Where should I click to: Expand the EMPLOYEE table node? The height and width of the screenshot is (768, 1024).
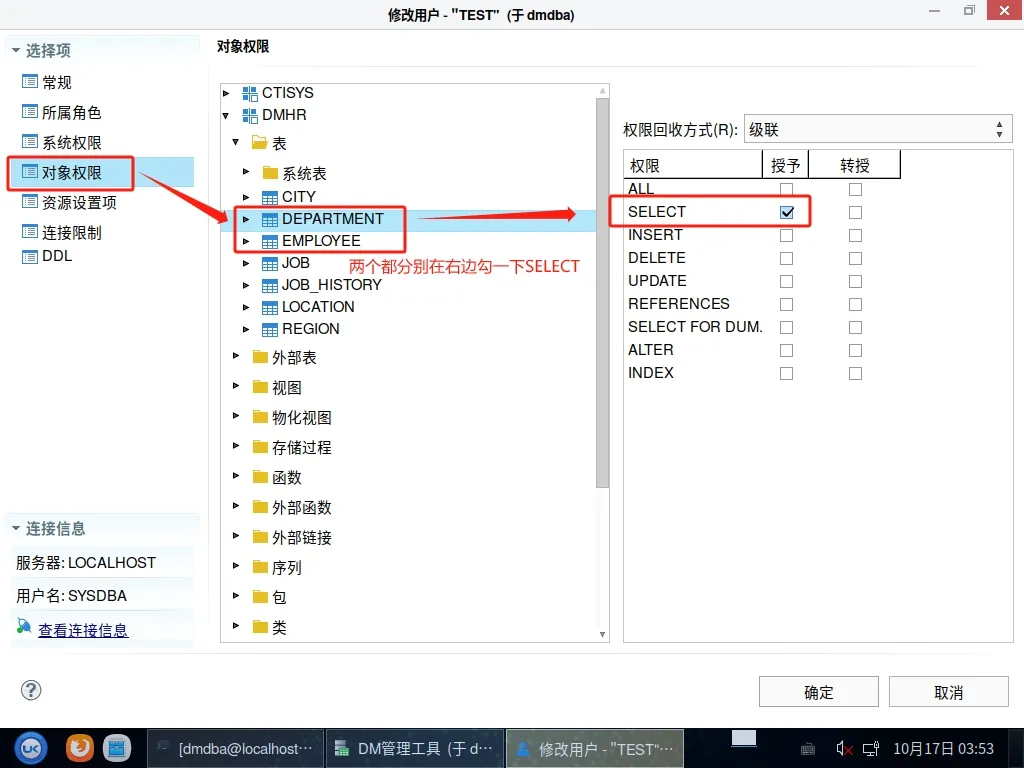[246, 241]
